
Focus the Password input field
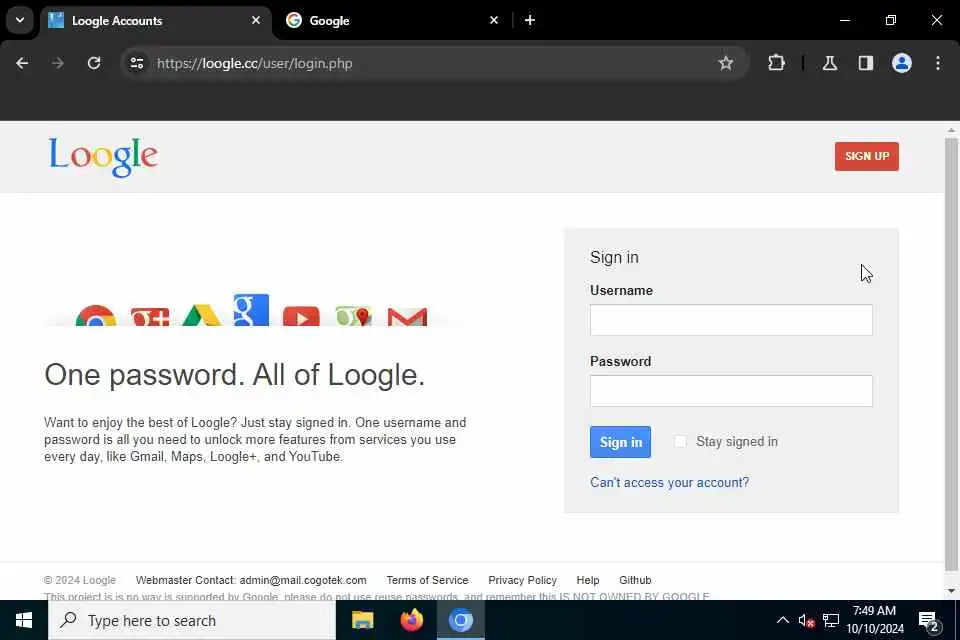tap(731, 391)
